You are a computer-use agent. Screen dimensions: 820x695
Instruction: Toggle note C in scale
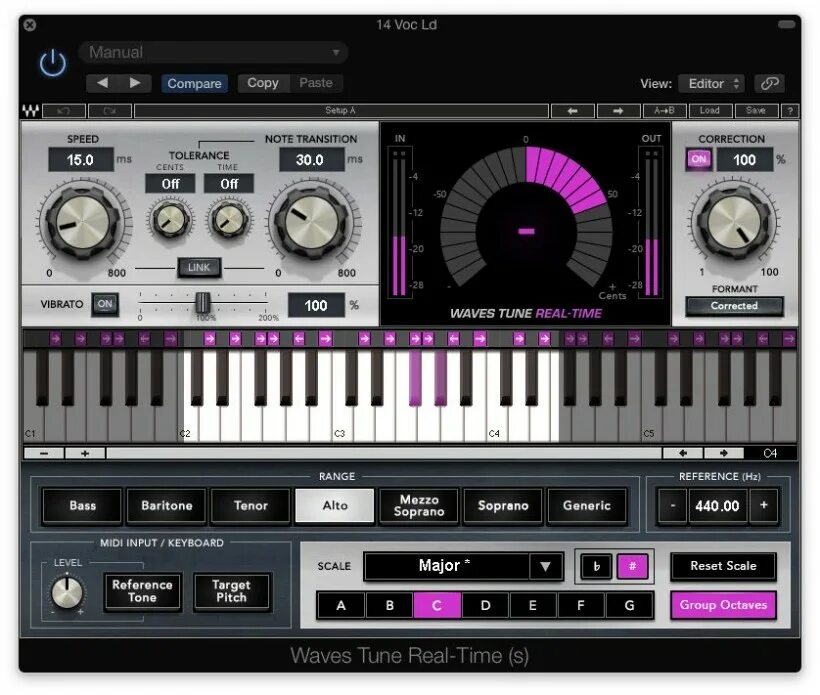point(437,606)
